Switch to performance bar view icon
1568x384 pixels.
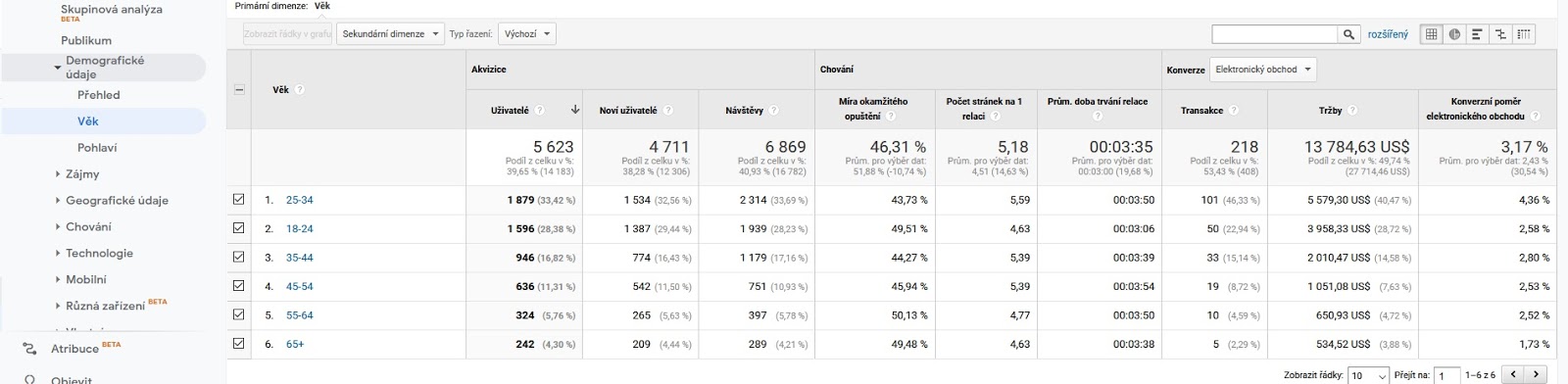coord(1478,34)
